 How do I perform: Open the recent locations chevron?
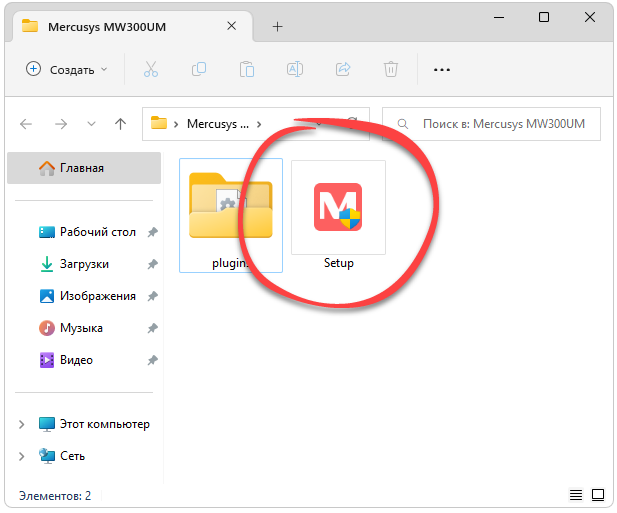(91, 124)
